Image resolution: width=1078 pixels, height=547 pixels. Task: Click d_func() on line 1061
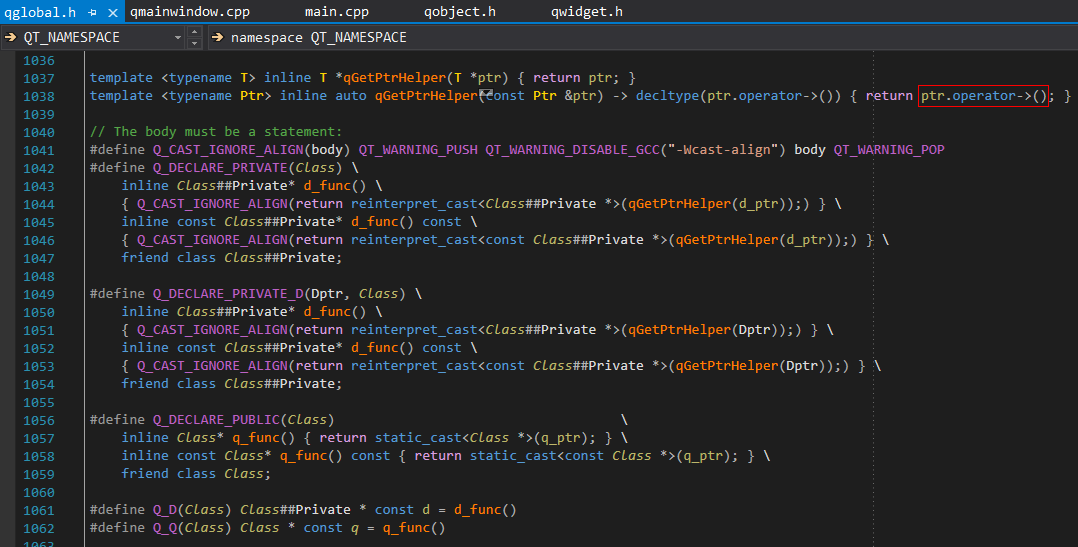(x=485, y=509)
